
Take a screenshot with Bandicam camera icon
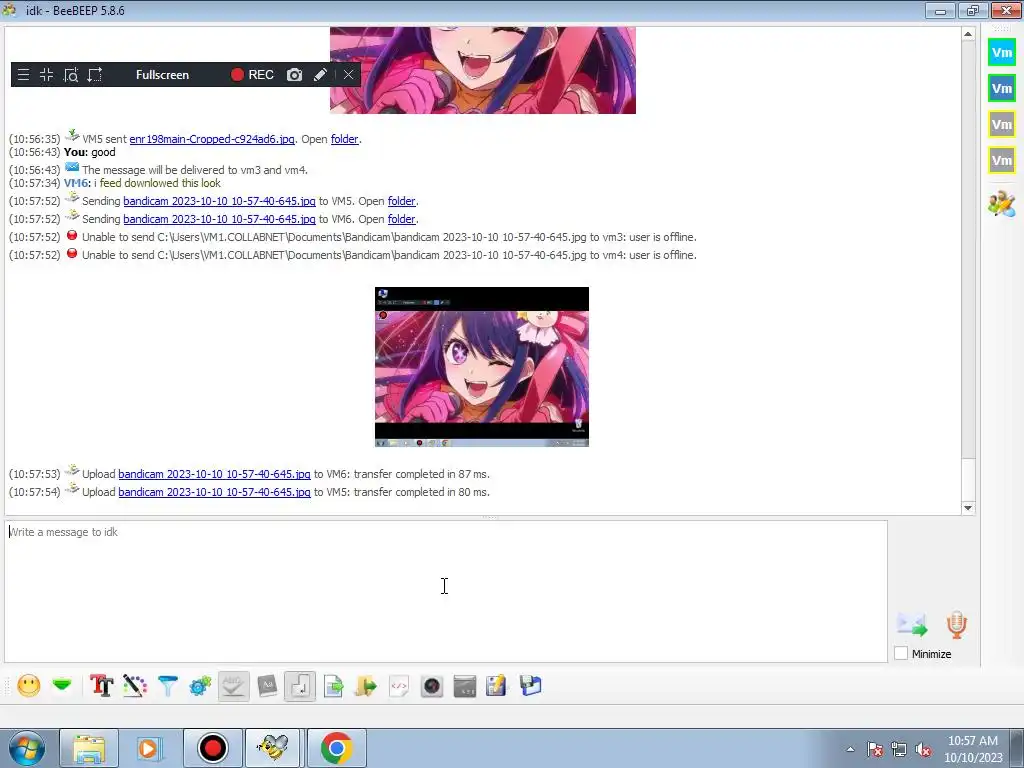295,75
